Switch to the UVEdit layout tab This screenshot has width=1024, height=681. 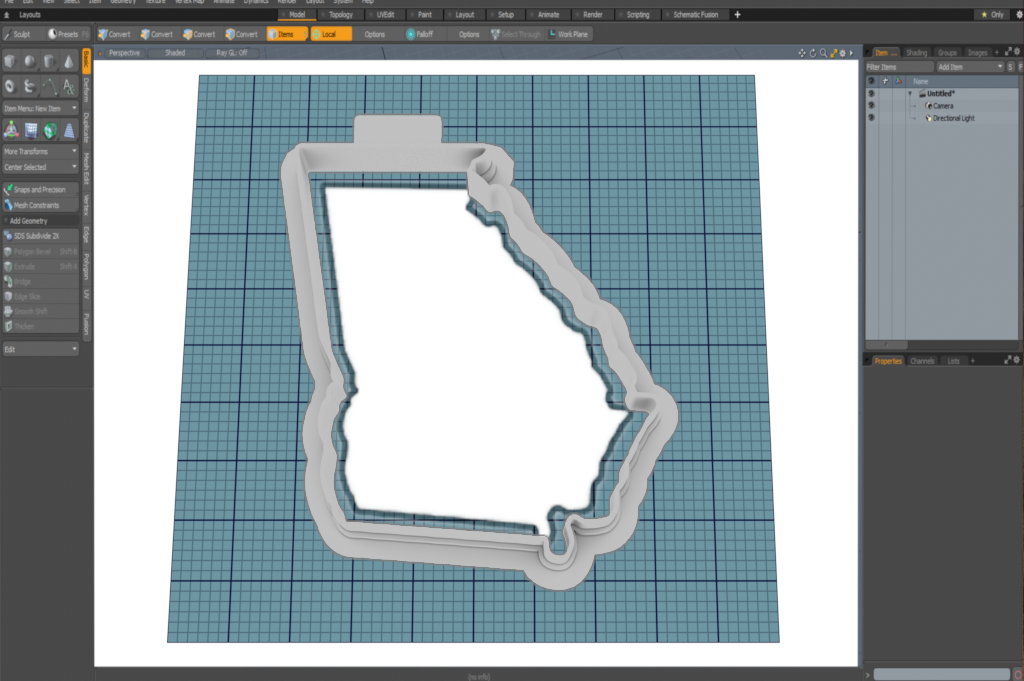(383, 14)
